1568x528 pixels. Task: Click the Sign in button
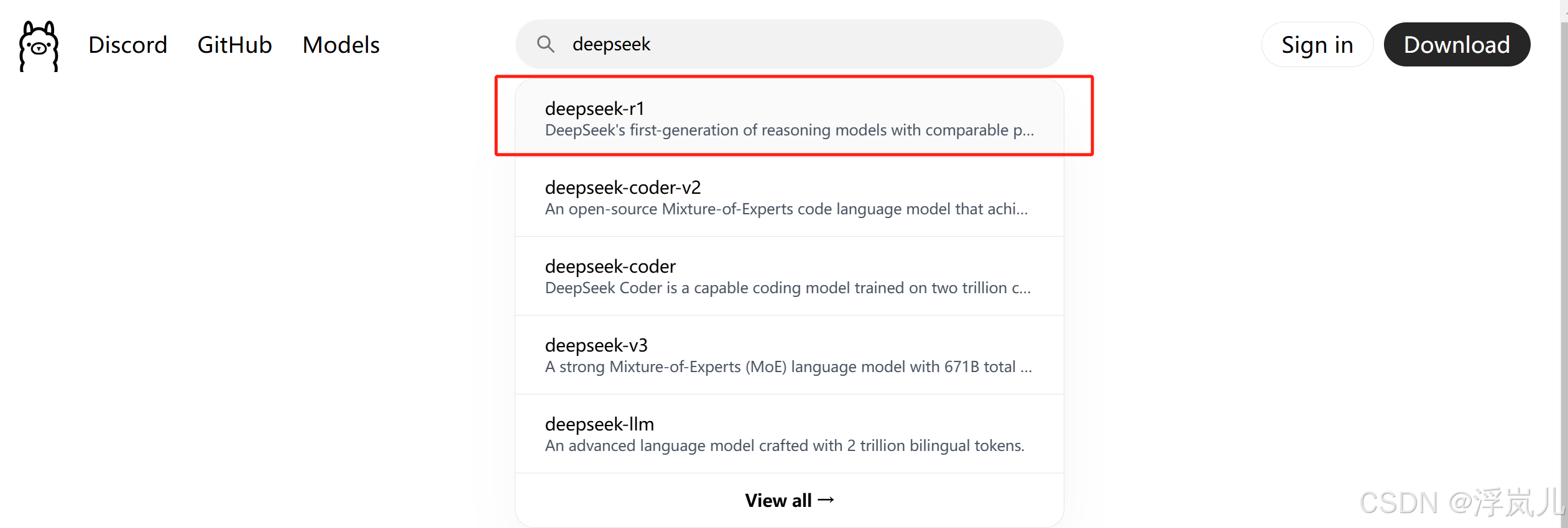point(1317,45)
